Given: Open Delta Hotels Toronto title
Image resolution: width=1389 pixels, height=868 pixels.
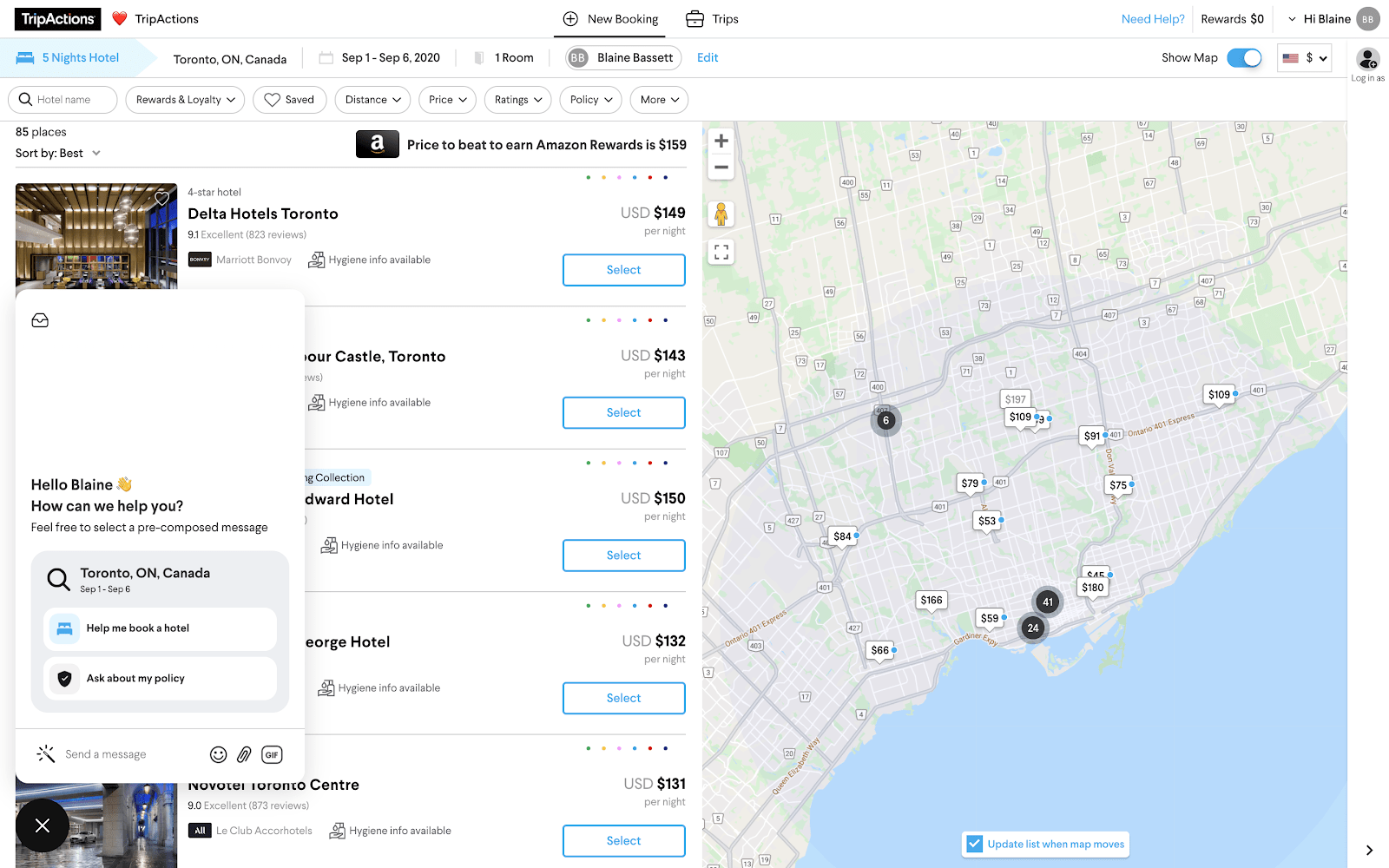Looking at the screenshot, I should tap(263, 214).
